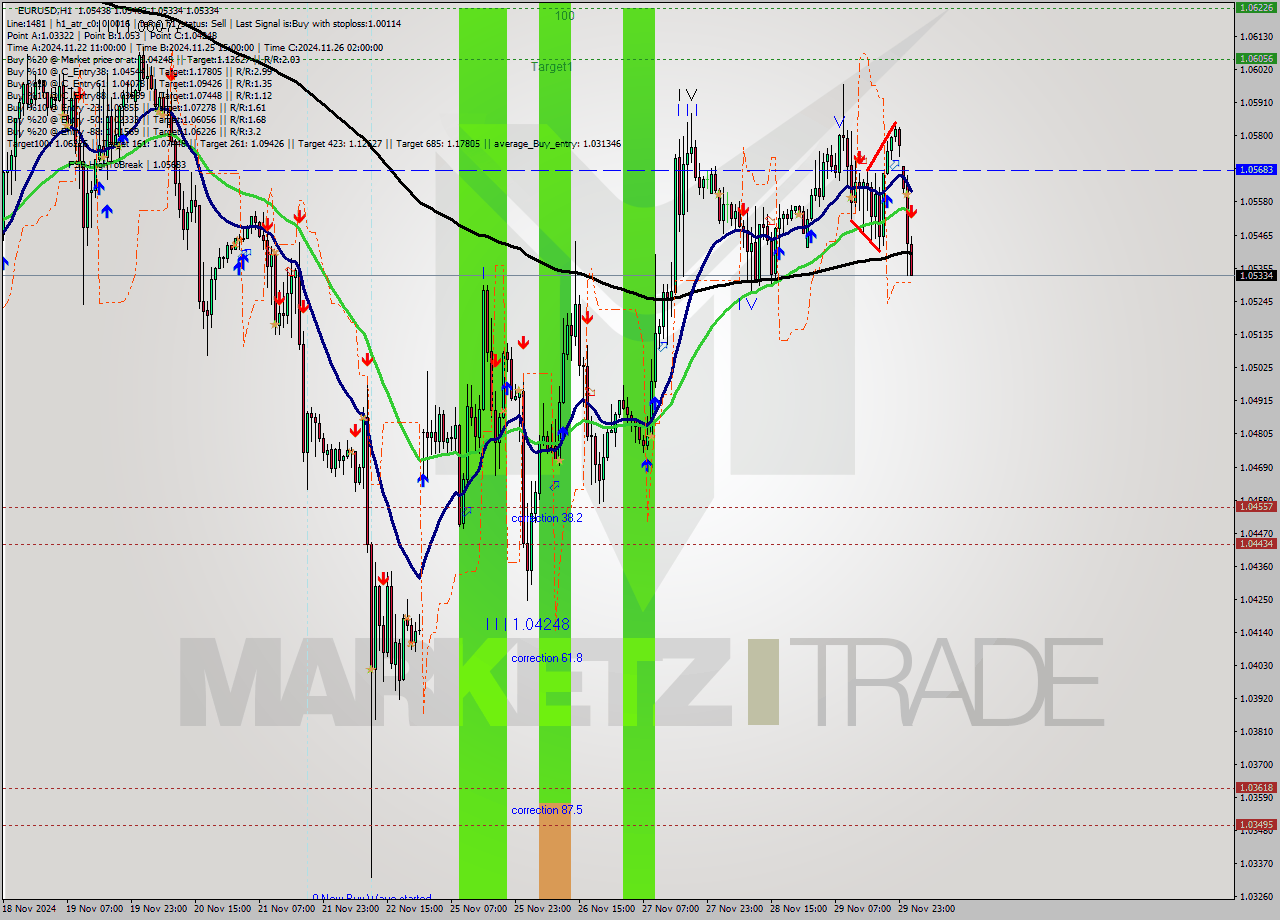Viewport: 1280px width, 920px height.
Task: Click the 27 Nov 23:00 time label
Action: [734, 909]
